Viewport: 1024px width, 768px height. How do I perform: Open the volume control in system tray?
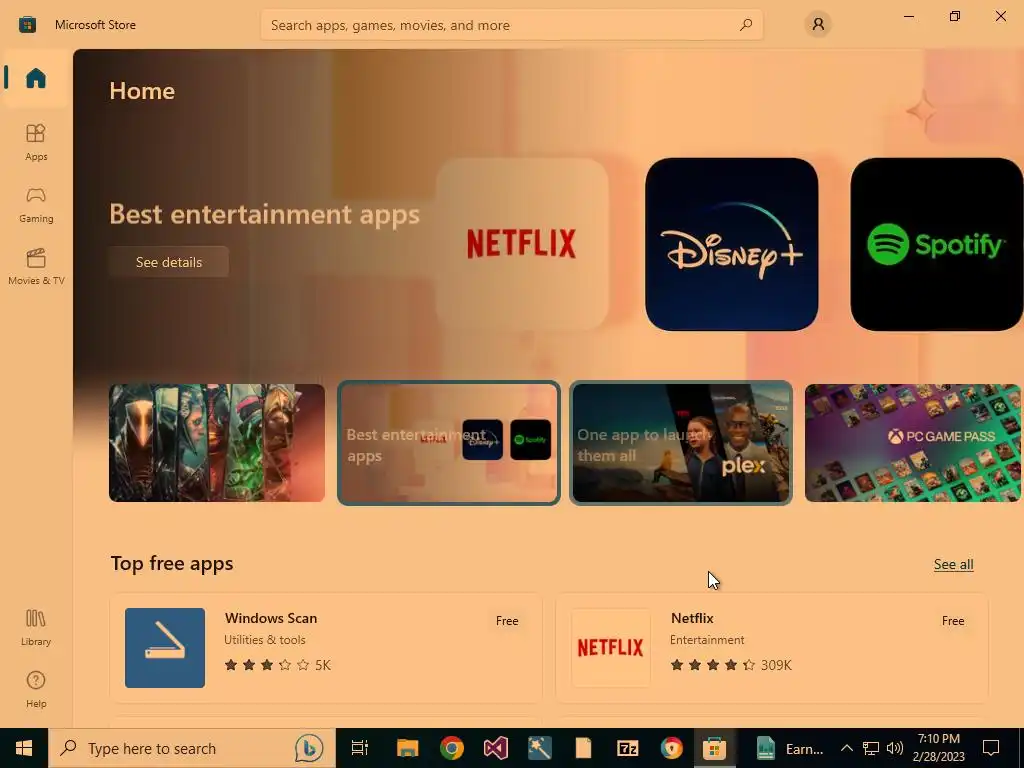[x=895, y=748]
